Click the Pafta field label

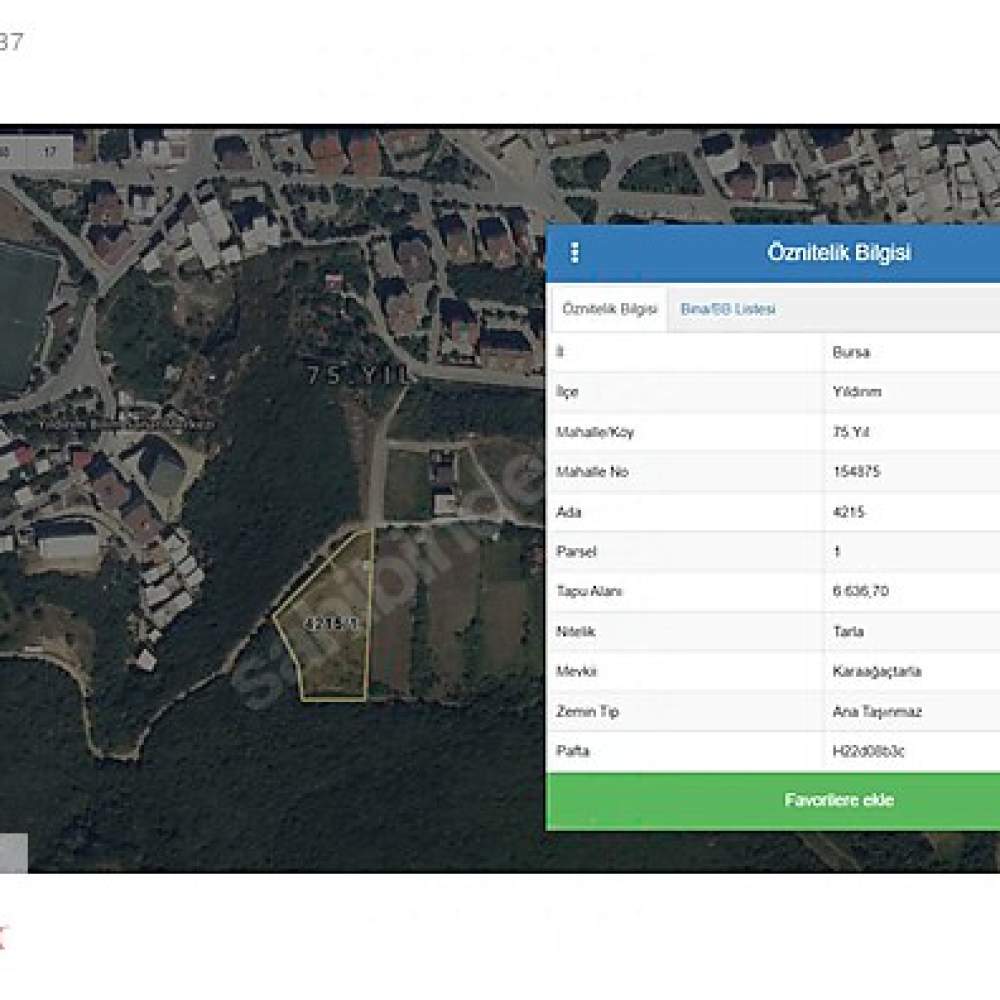click(x=572, y=751)
